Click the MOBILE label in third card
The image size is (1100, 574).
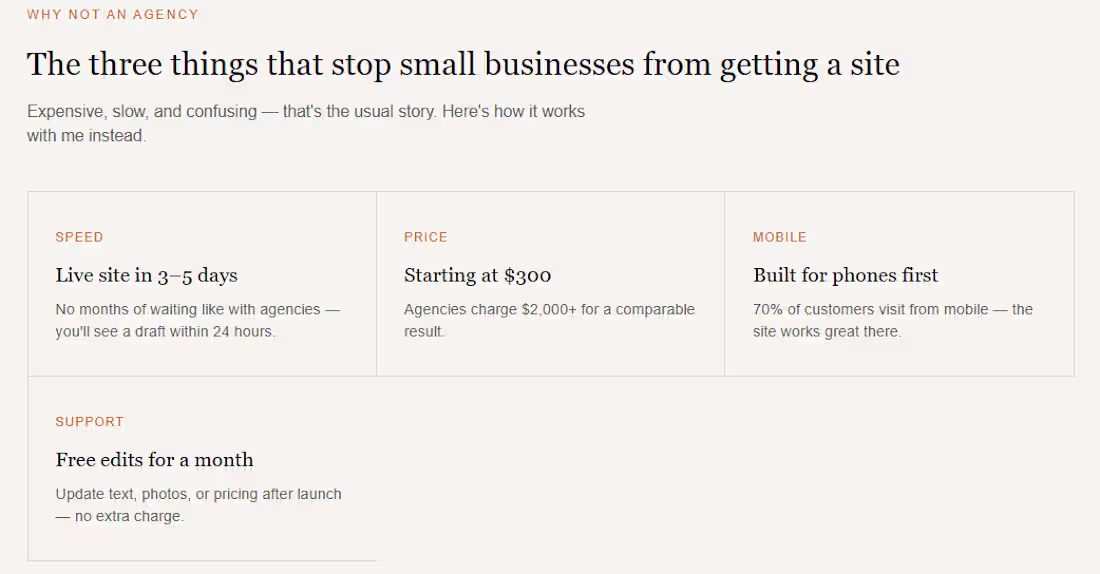point(779,237)
